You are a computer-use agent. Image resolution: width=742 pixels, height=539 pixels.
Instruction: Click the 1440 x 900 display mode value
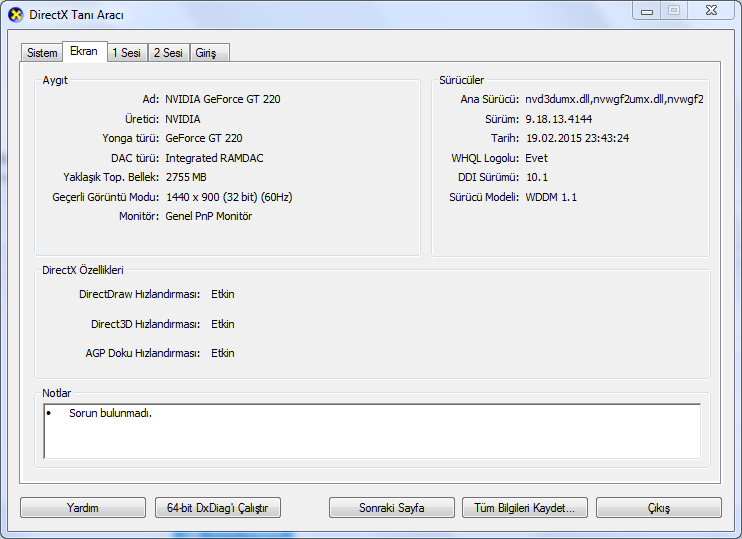click(229, 197)
